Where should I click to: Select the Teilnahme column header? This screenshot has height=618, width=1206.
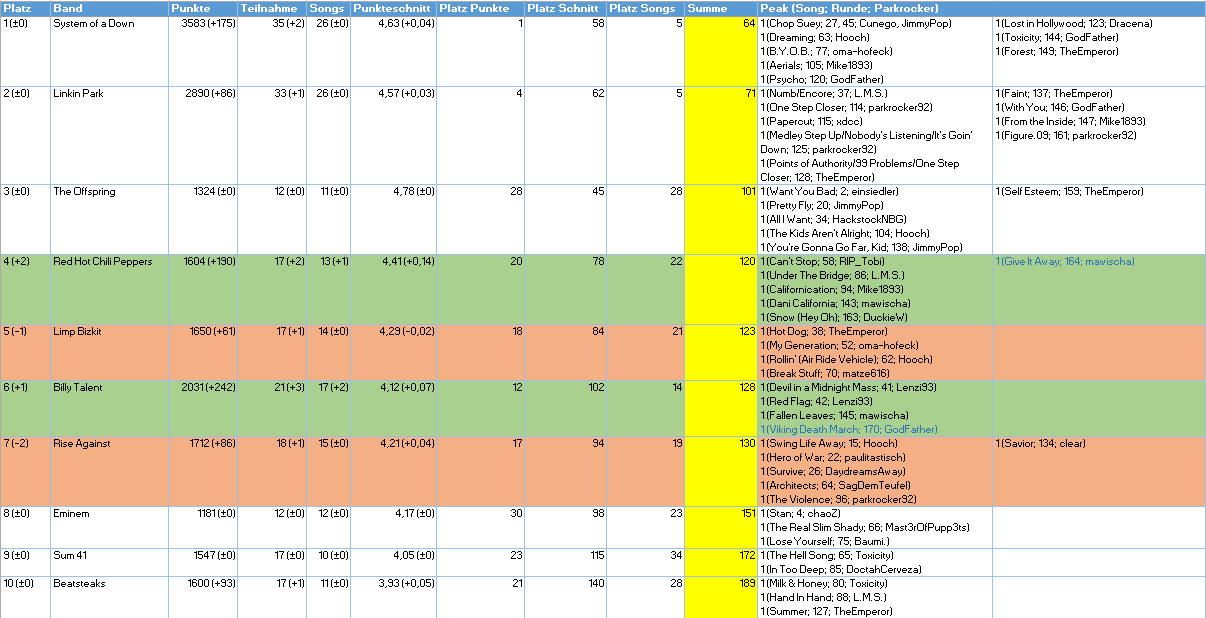point(271,8)
